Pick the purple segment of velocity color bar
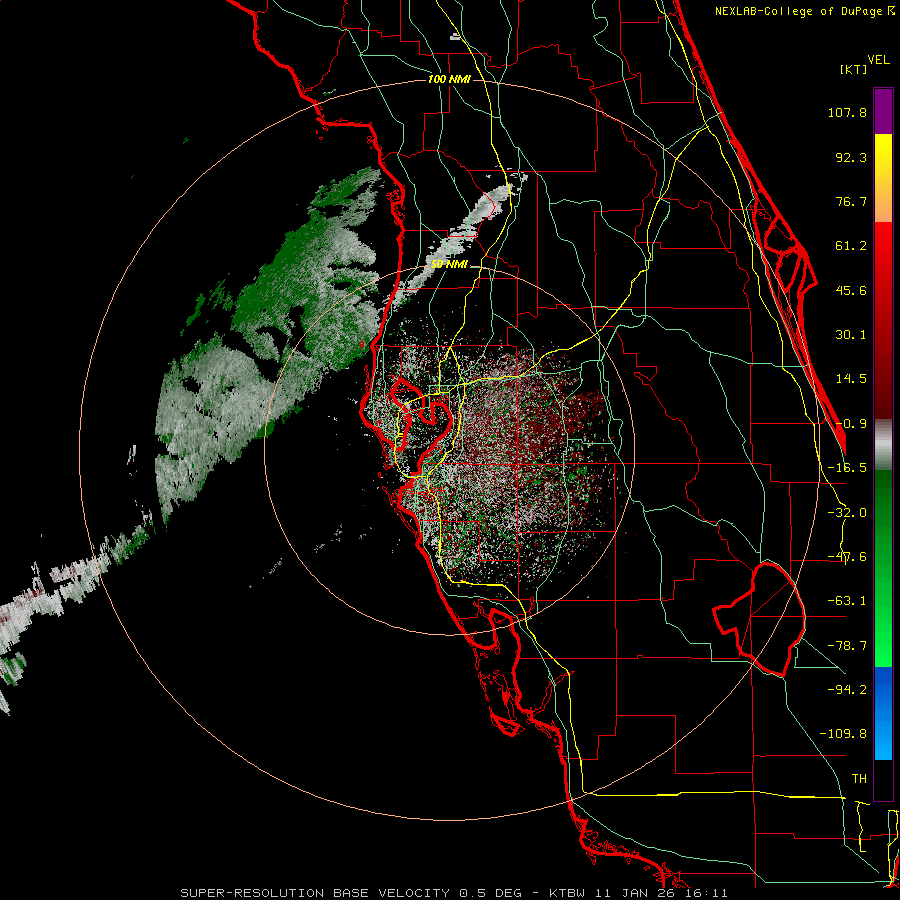900x900 pixels. pyautogui.click(x=883, y=111)
